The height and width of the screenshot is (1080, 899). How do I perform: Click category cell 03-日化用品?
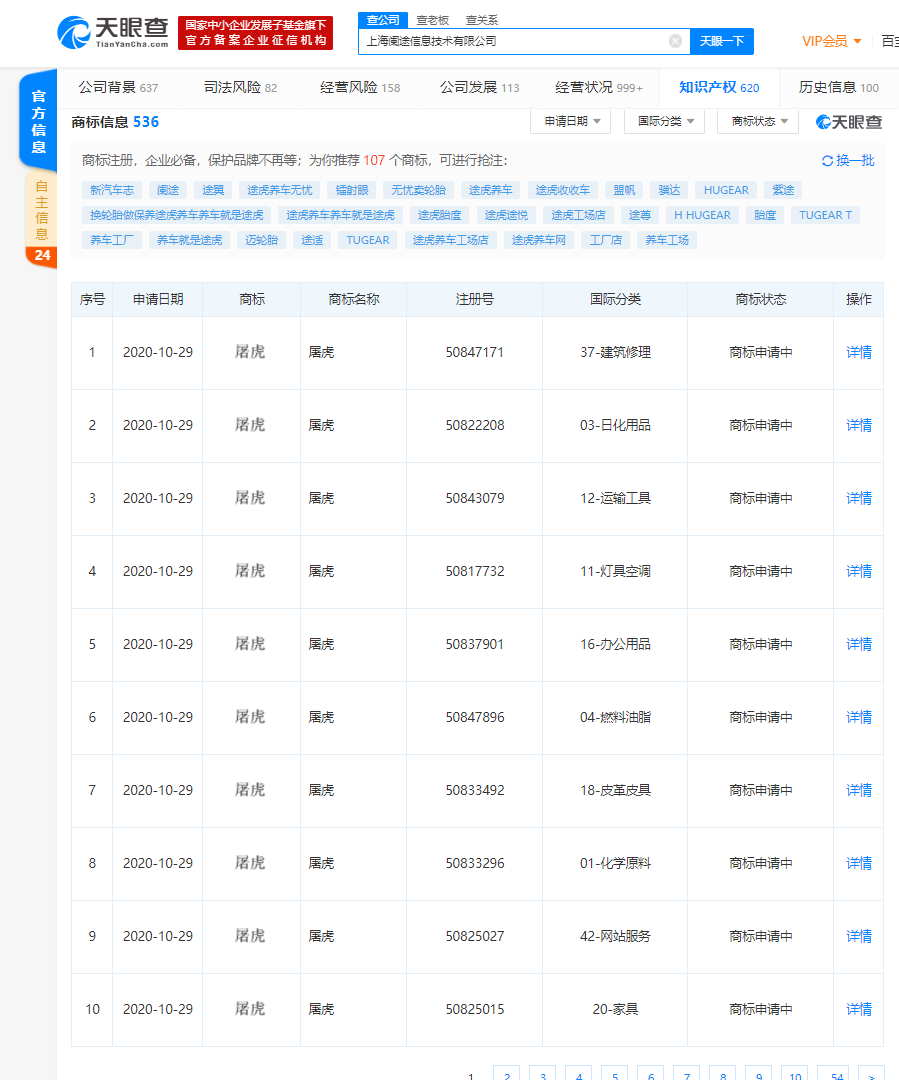click(615, 425)
